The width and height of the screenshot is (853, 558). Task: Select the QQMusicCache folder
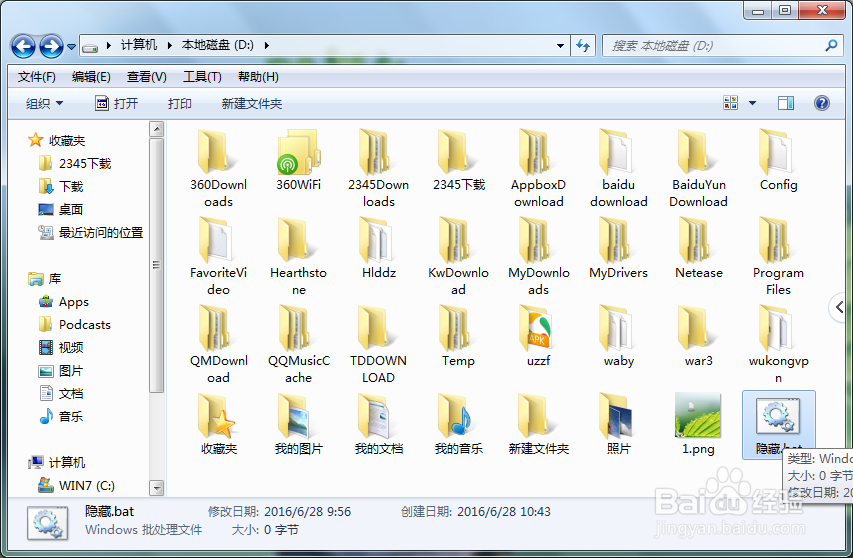[299, 345]
